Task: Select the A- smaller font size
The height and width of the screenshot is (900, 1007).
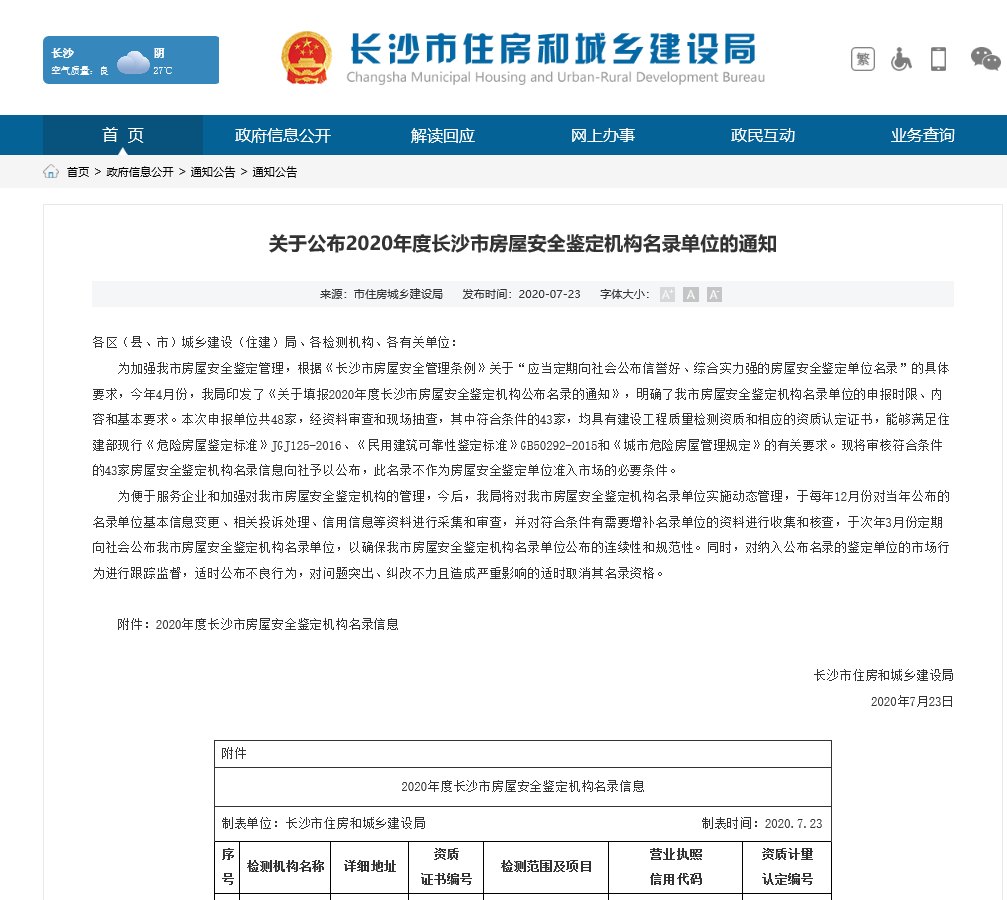Action: click(x=714, y=293)
